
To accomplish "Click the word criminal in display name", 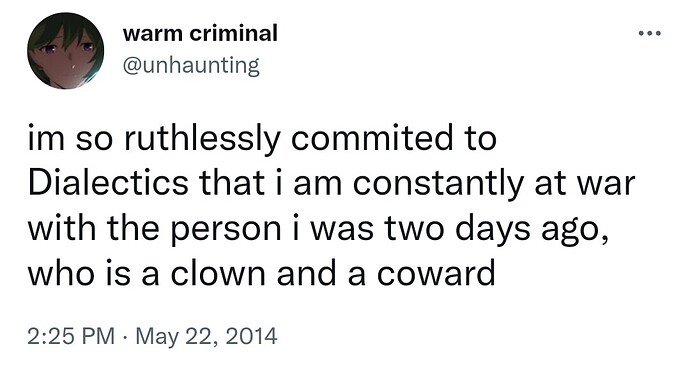I will click(233, 33).
